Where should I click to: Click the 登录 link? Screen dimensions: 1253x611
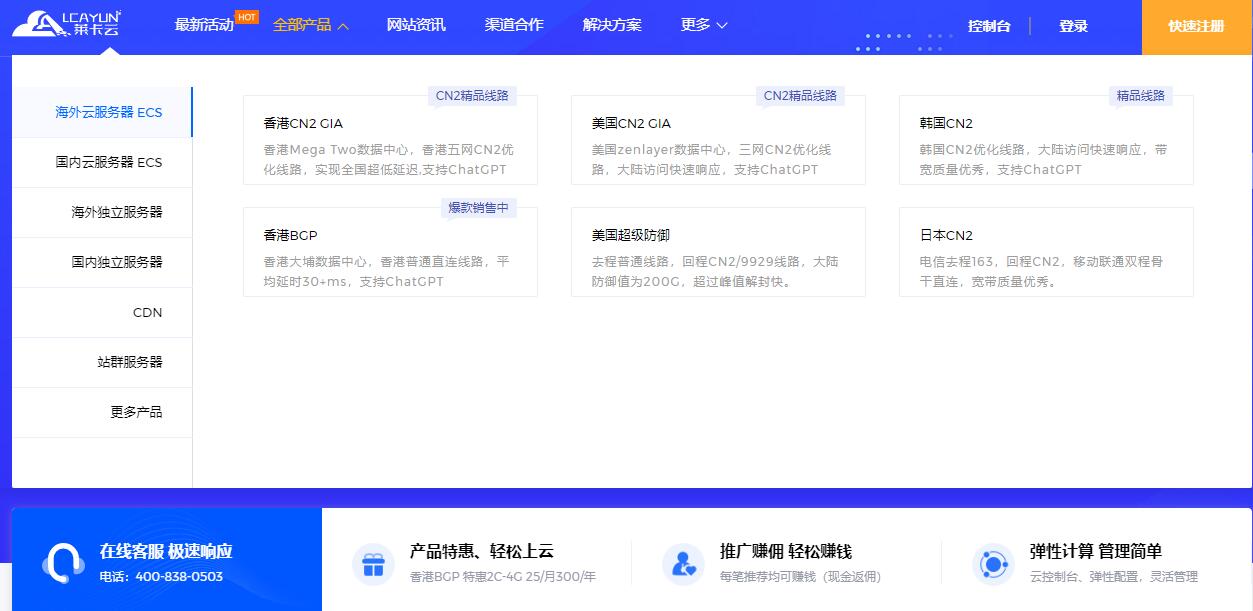coord(1073,26)
